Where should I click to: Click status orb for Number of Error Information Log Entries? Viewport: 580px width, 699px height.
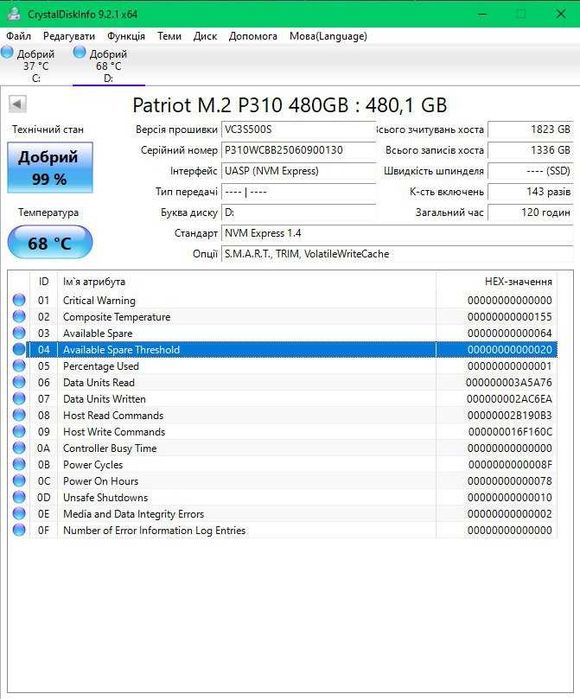pyautogui.click(x=19, y=530)
